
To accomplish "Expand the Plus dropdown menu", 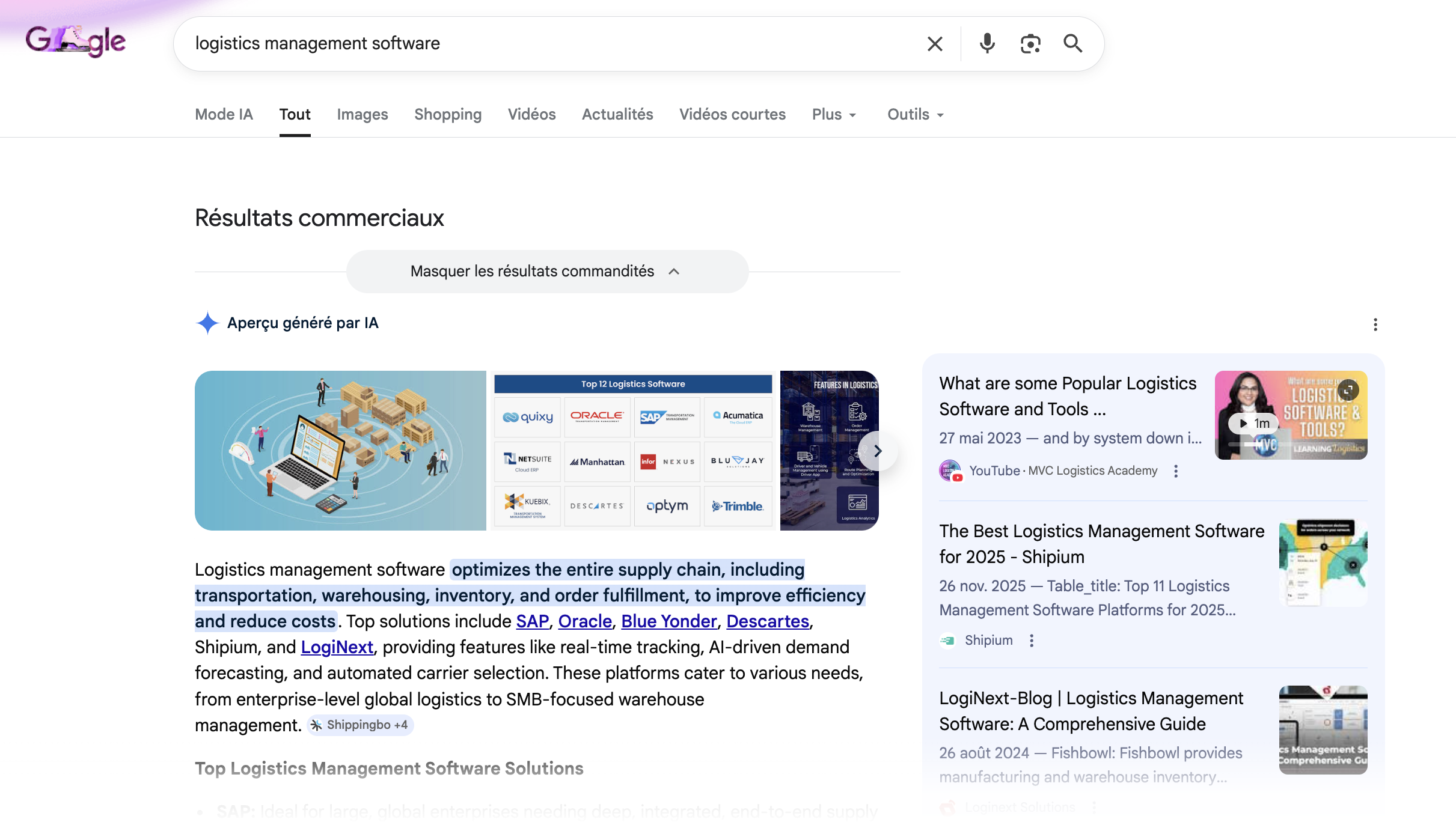I will (x=834, y=114).
